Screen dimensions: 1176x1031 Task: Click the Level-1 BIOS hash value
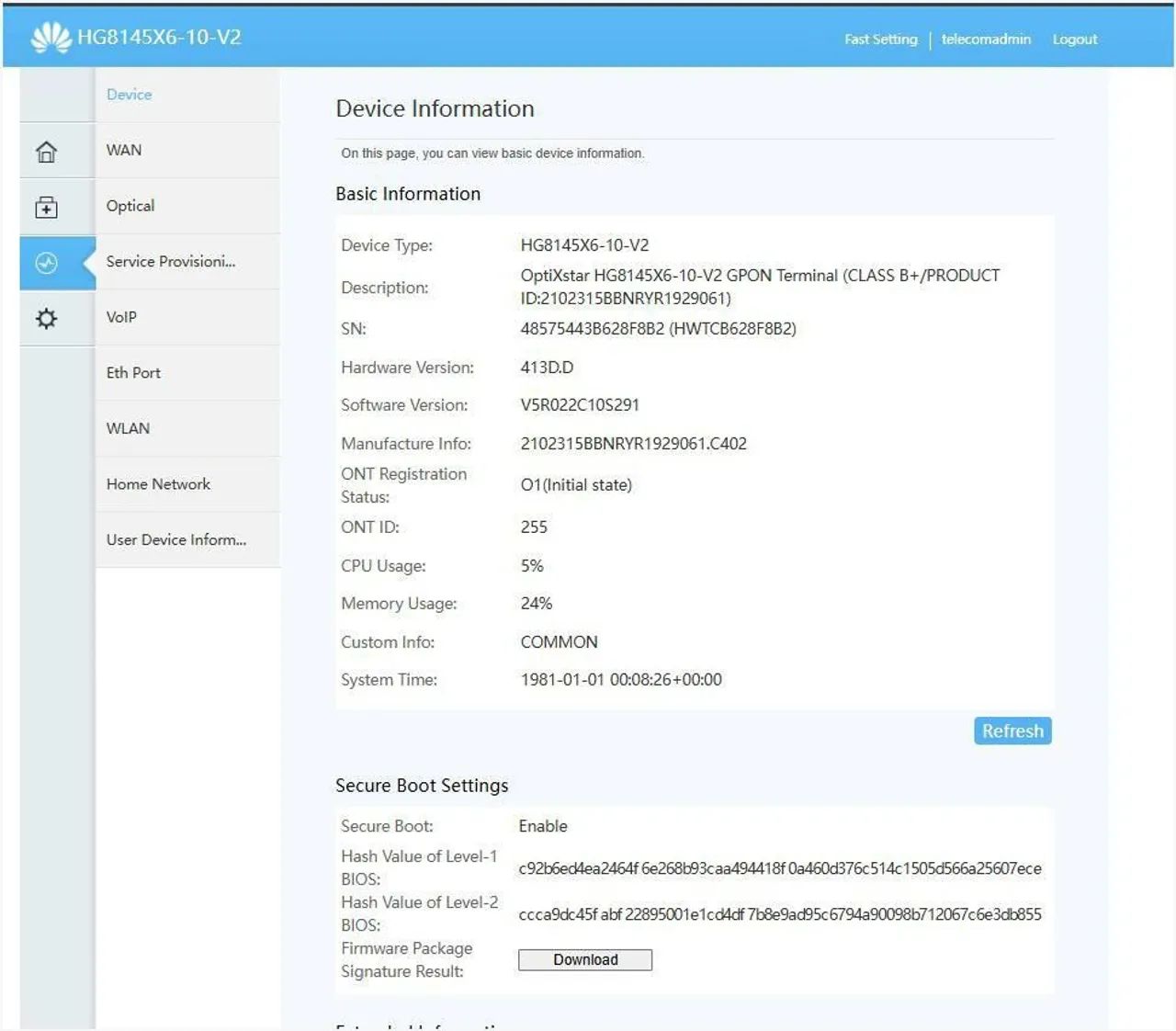point(780,869)
